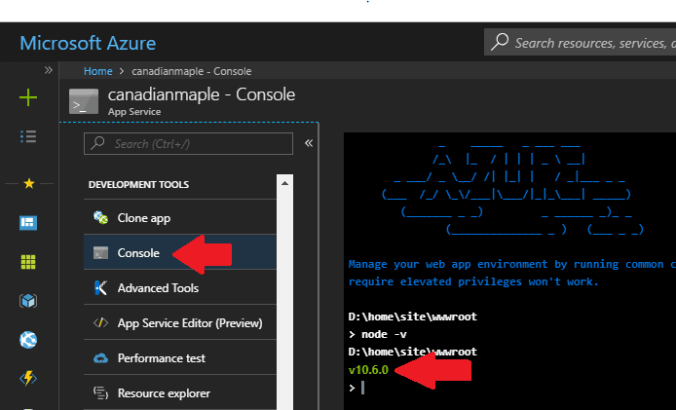Screen dimensions: 676x410
Task: Click the Performance test cloud icon
Action: [101, 358]
